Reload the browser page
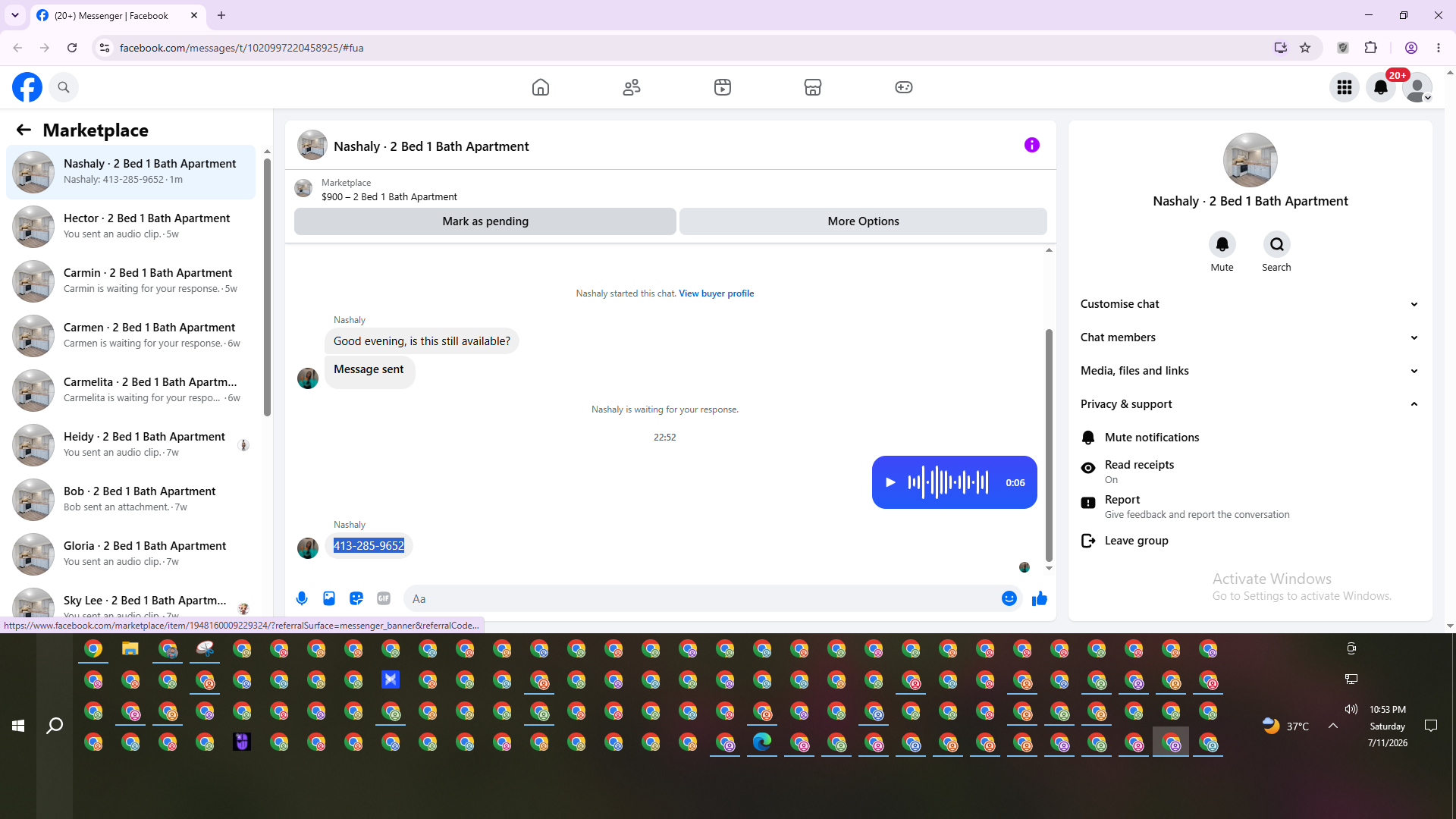This screenshot has width=1456, height=819. (72, 48)
